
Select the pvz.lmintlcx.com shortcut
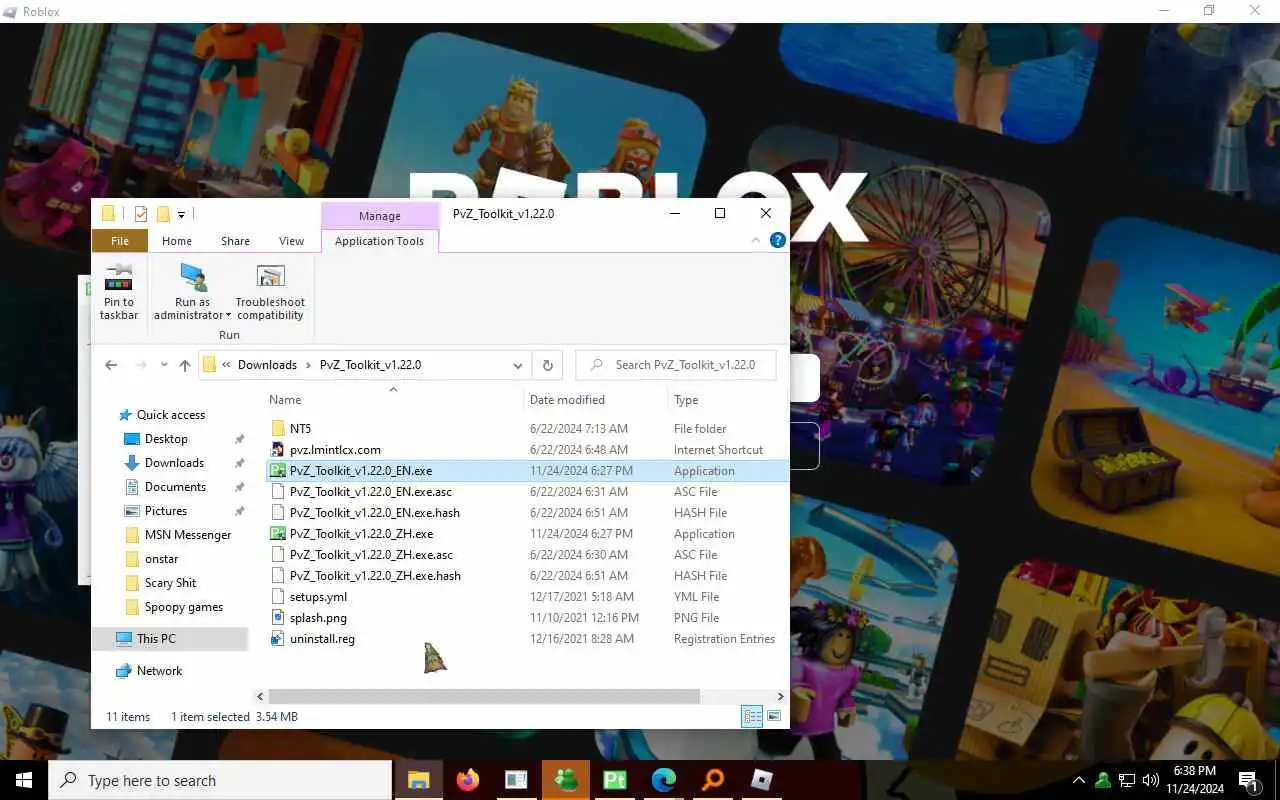pos(335,450)
